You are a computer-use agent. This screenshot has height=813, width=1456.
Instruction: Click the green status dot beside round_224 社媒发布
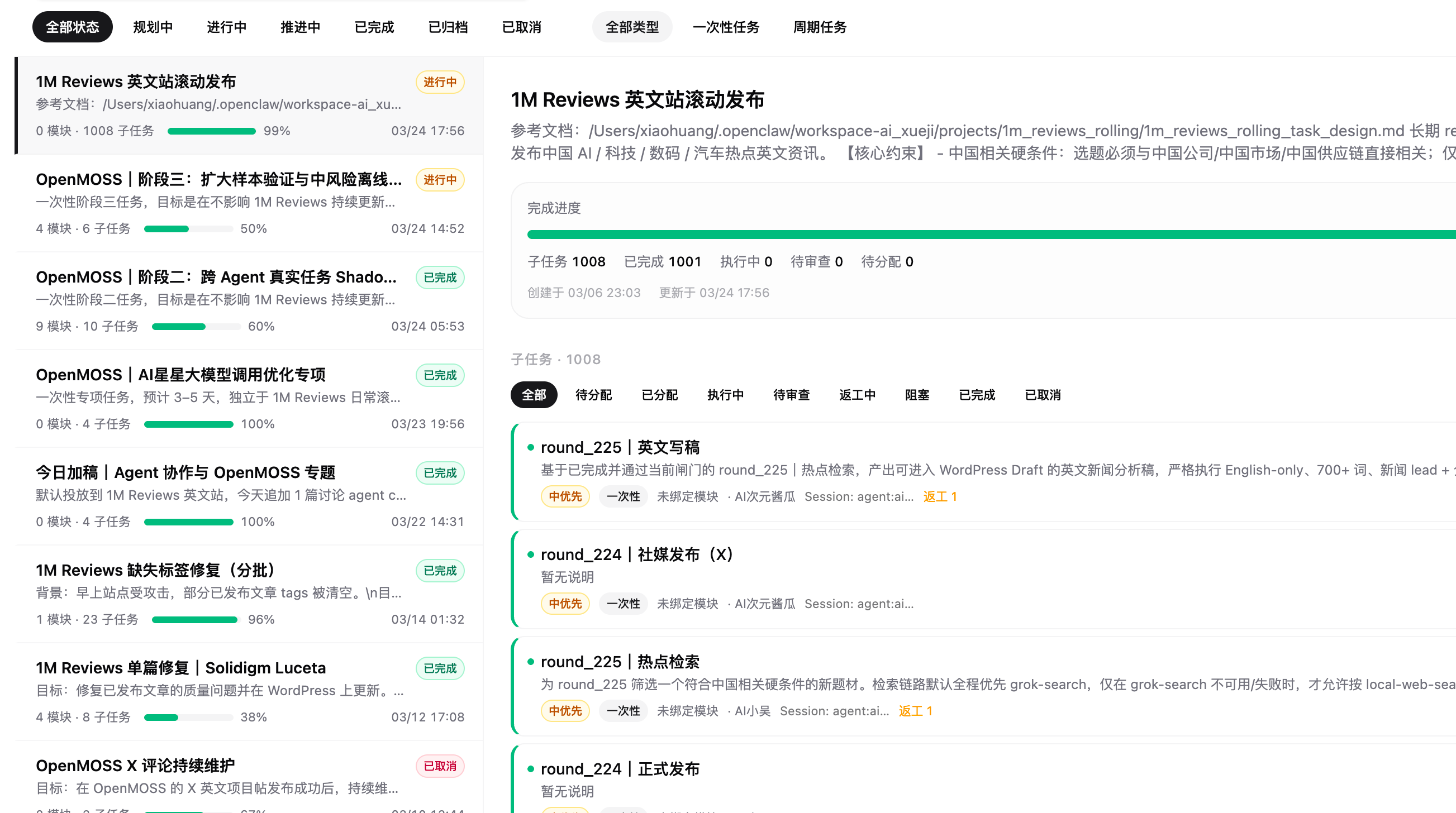530,554
